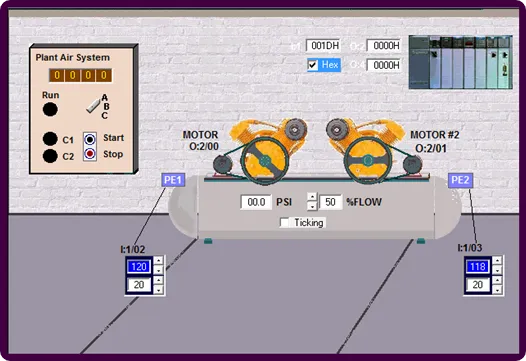Click the C1 indicator lamp

[50, 139]
